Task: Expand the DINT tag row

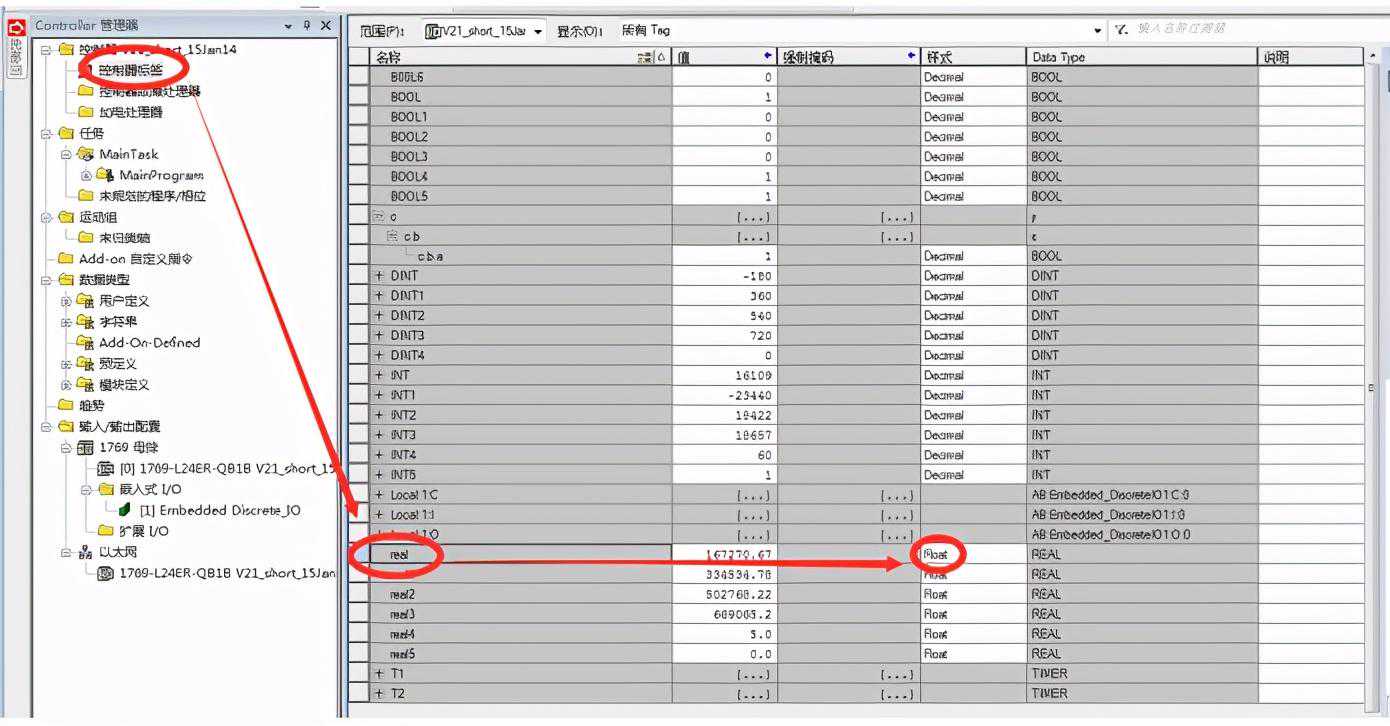Action: tap(379, 276)
